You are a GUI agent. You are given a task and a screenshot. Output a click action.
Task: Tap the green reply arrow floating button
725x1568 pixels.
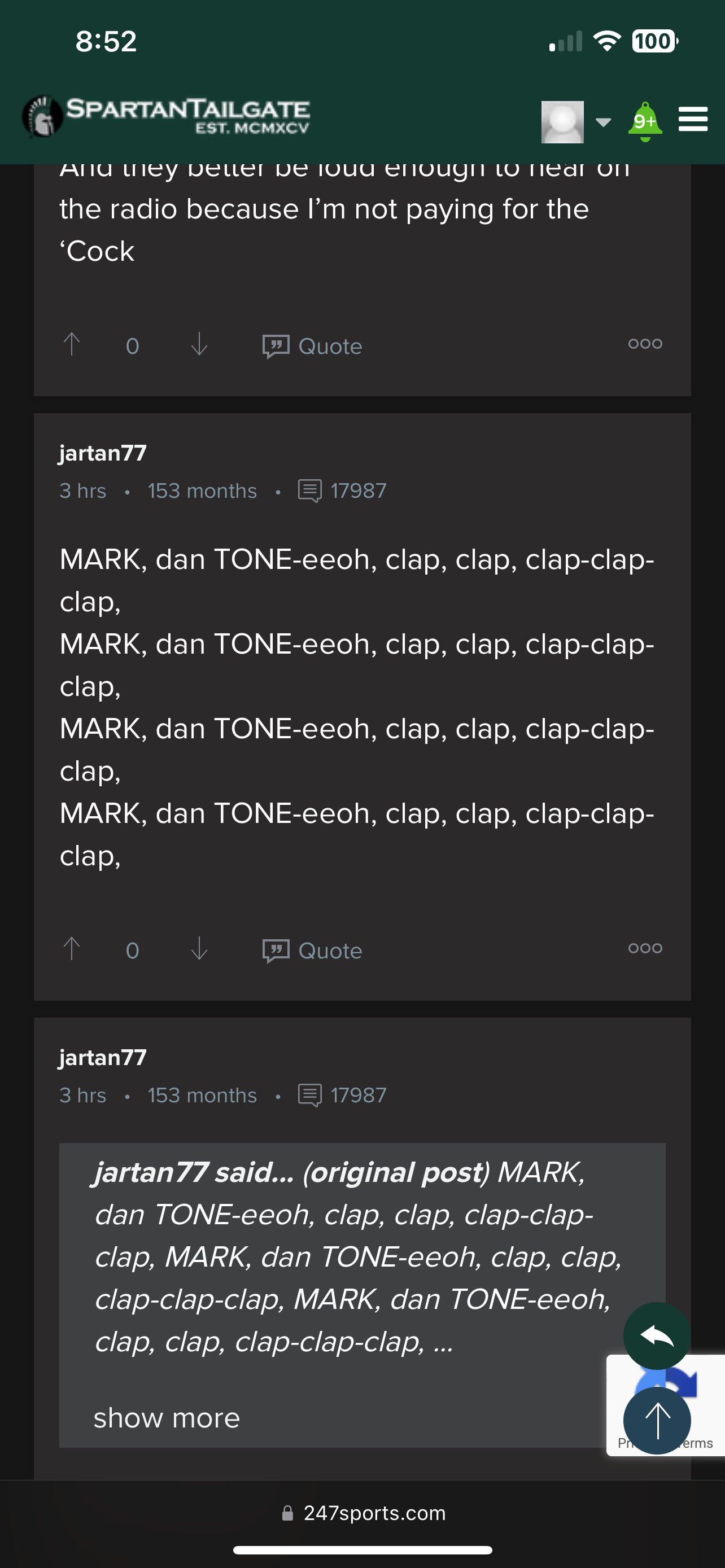click(657, 1336)
